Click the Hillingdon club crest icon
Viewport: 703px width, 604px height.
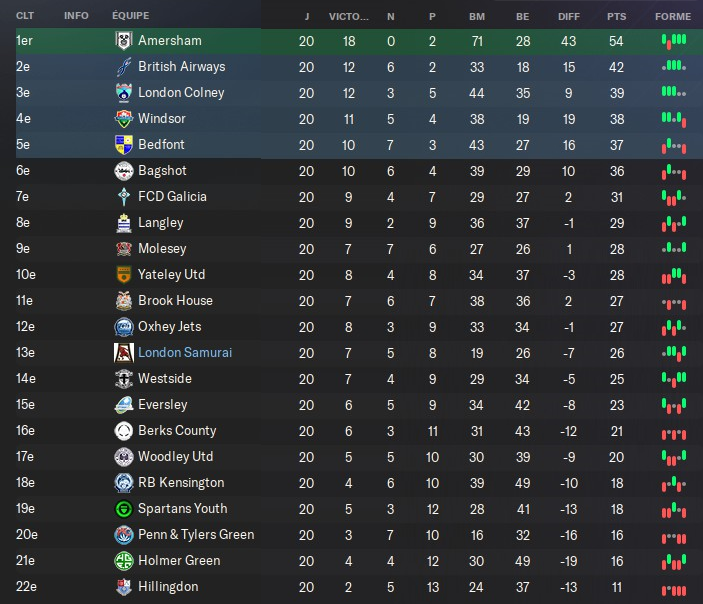[123, 587]
